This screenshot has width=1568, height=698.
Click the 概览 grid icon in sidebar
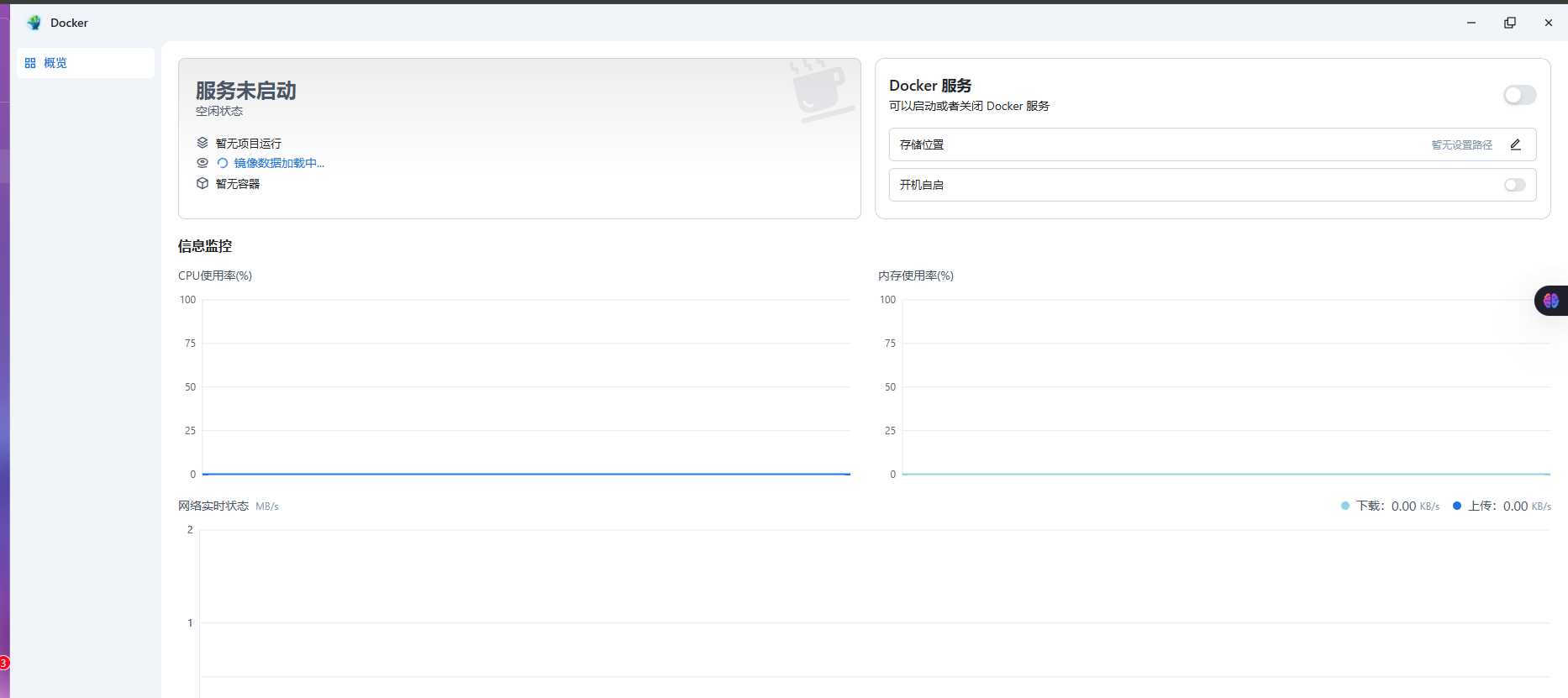click(x=30, y=63)
